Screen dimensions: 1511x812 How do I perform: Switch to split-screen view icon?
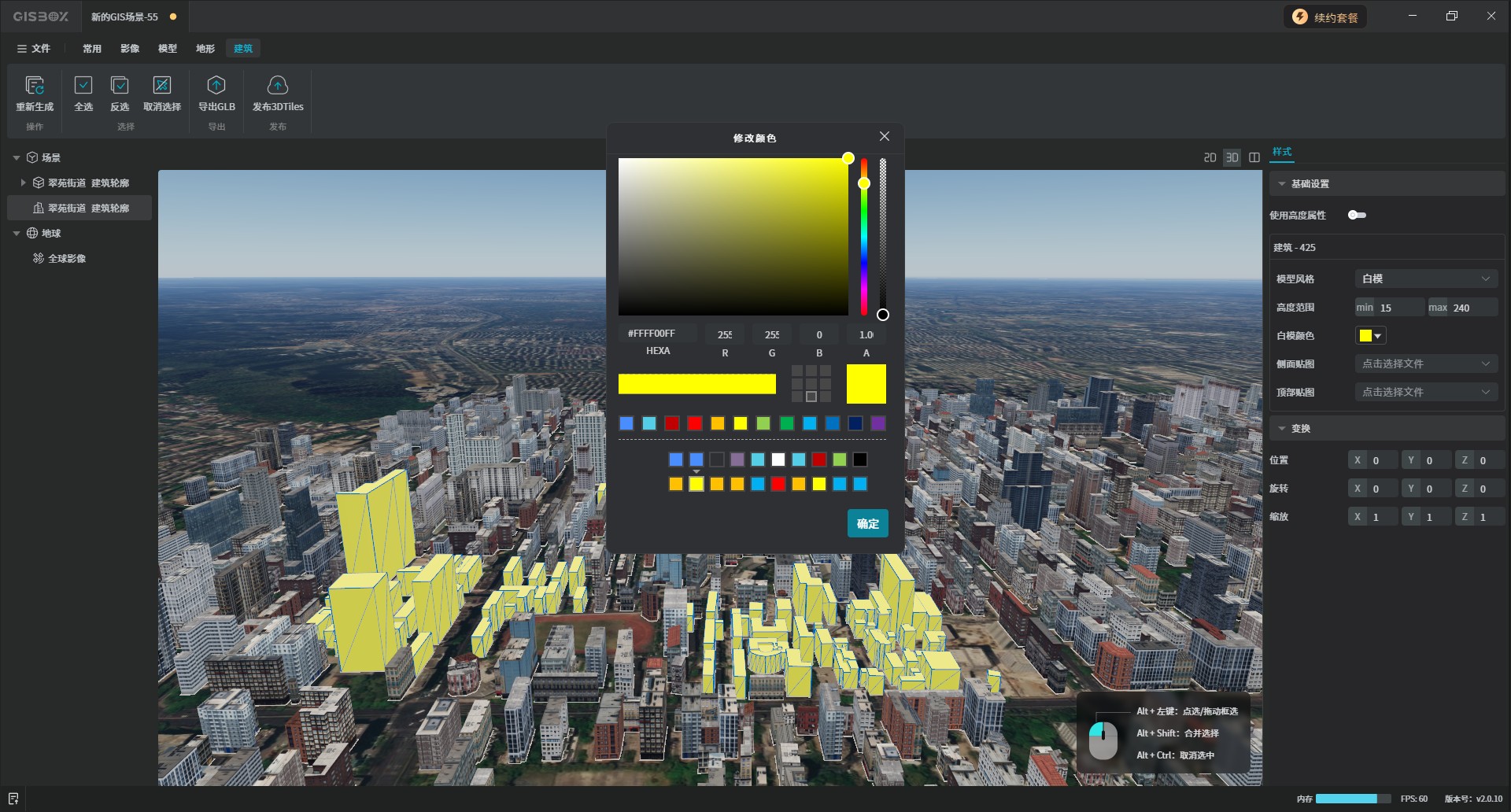pyautogui.click(x=1254, y=157)
